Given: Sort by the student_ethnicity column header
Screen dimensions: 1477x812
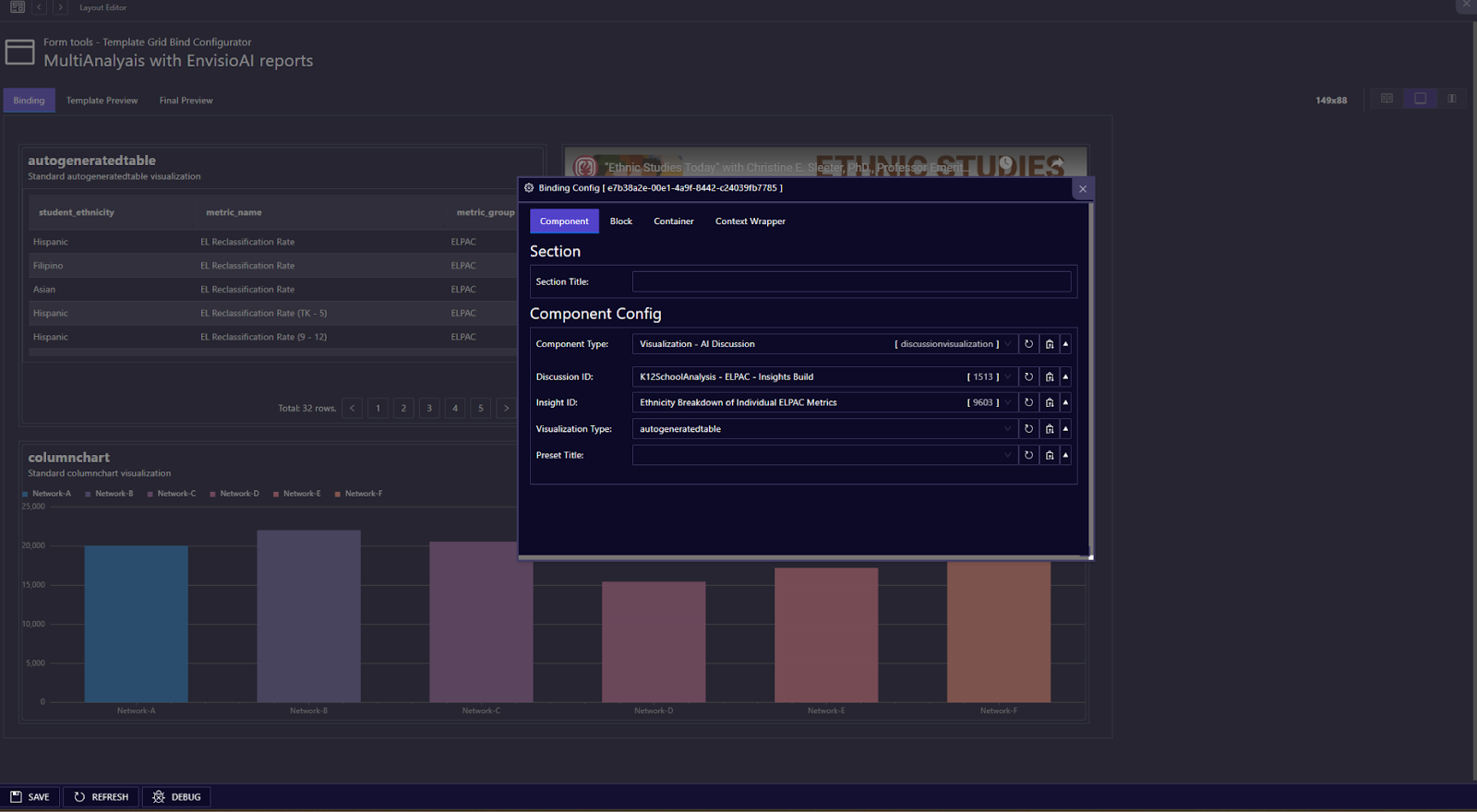Looking at the screenshot, I should coord(77,212).
